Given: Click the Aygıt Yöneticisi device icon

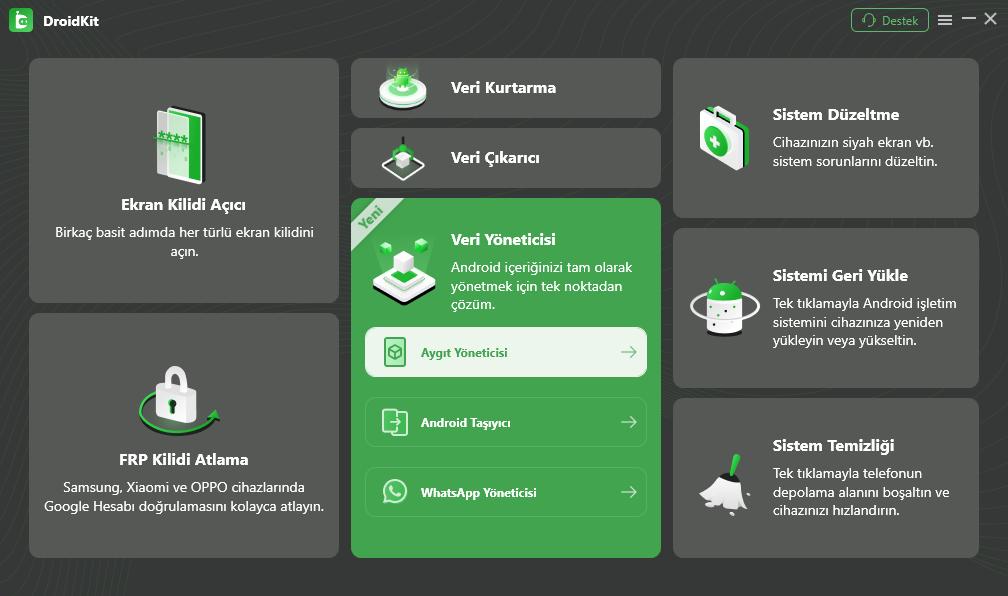Looking at the screenshot, I should pos(395,352).
